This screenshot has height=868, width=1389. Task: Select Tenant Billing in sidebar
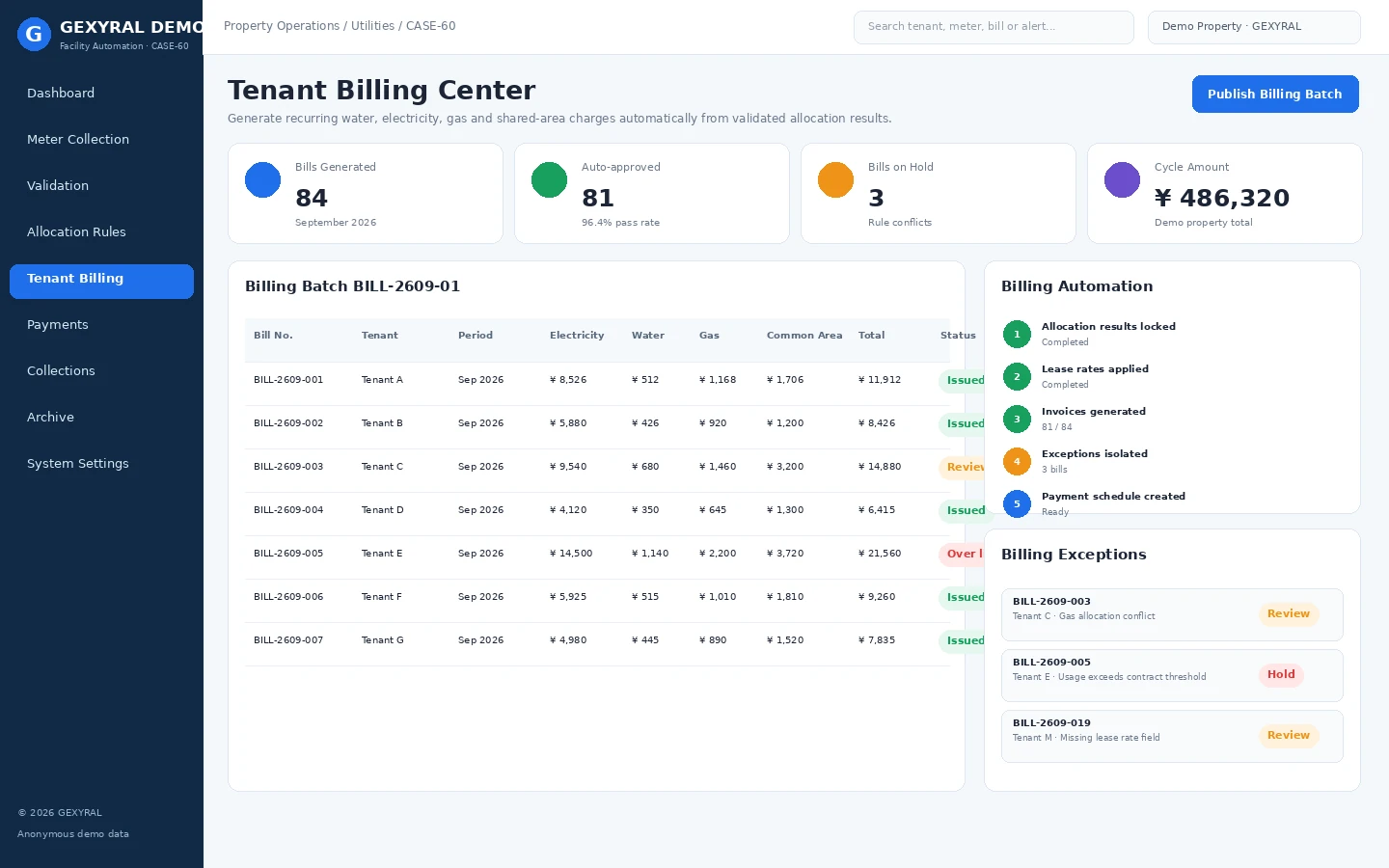pos(101,282)
